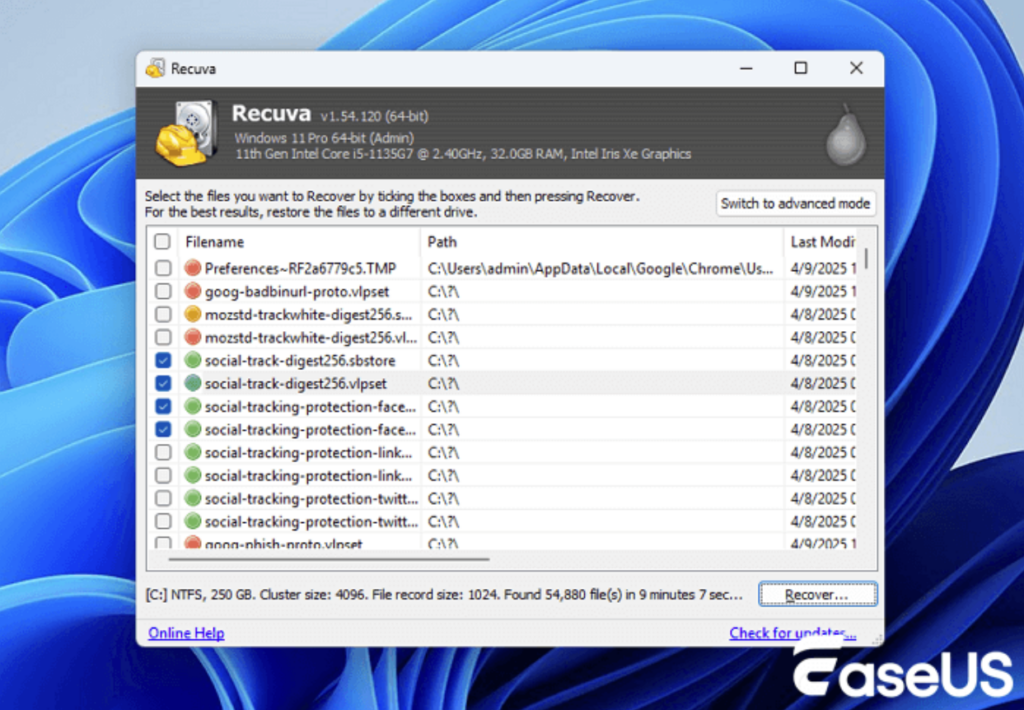The height and width of the screenshot is (710, 1024).
Task: Check the goog-badbinurl-proto.vlpset checkbox
Action: click(x=162, y=291)
